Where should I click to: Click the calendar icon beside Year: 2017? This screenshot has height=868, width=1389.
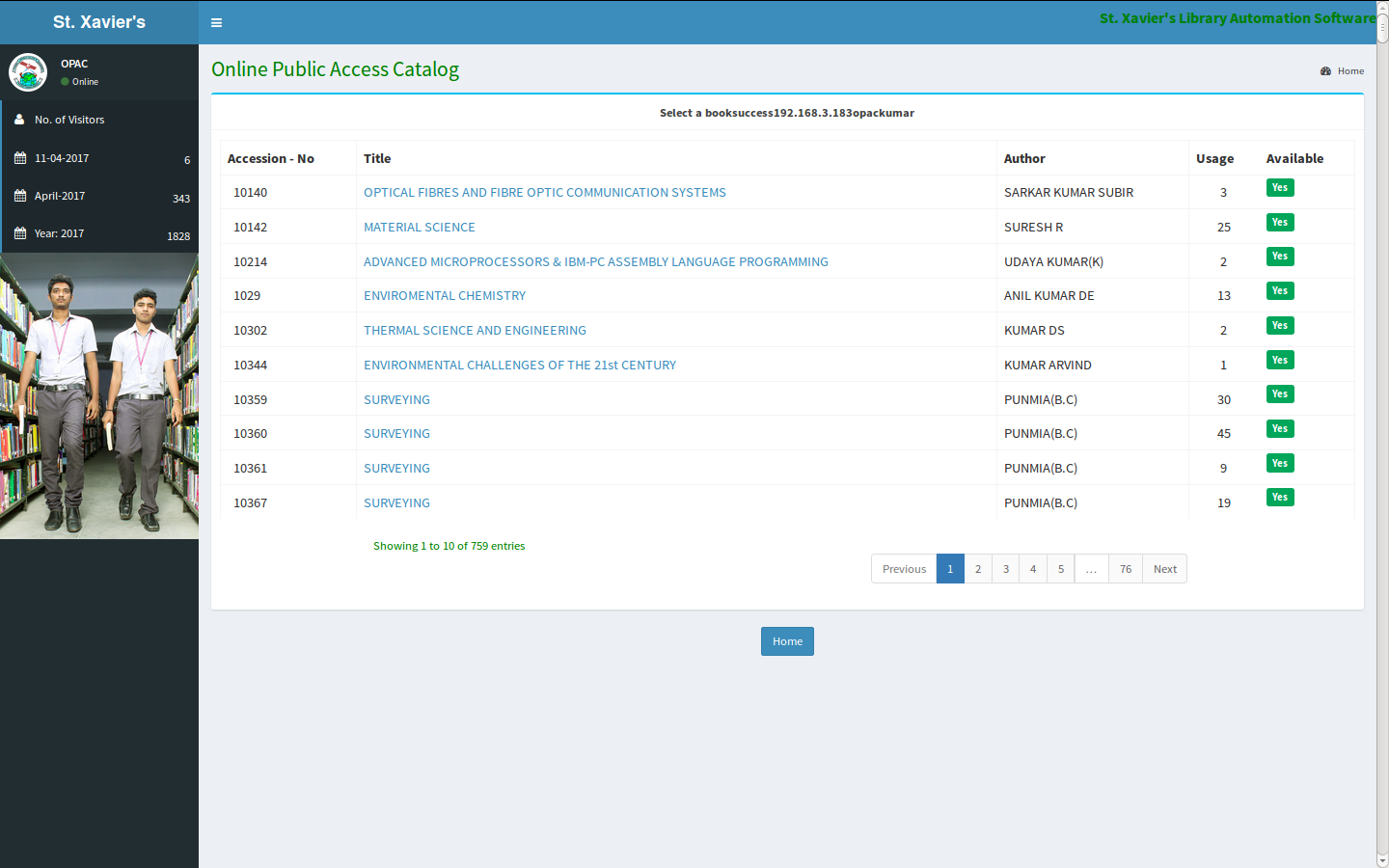tap(20, 232)
